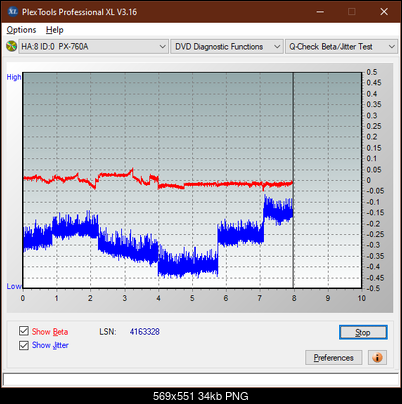
Task: Open the Help menu
Action: (x=55, y=30)
